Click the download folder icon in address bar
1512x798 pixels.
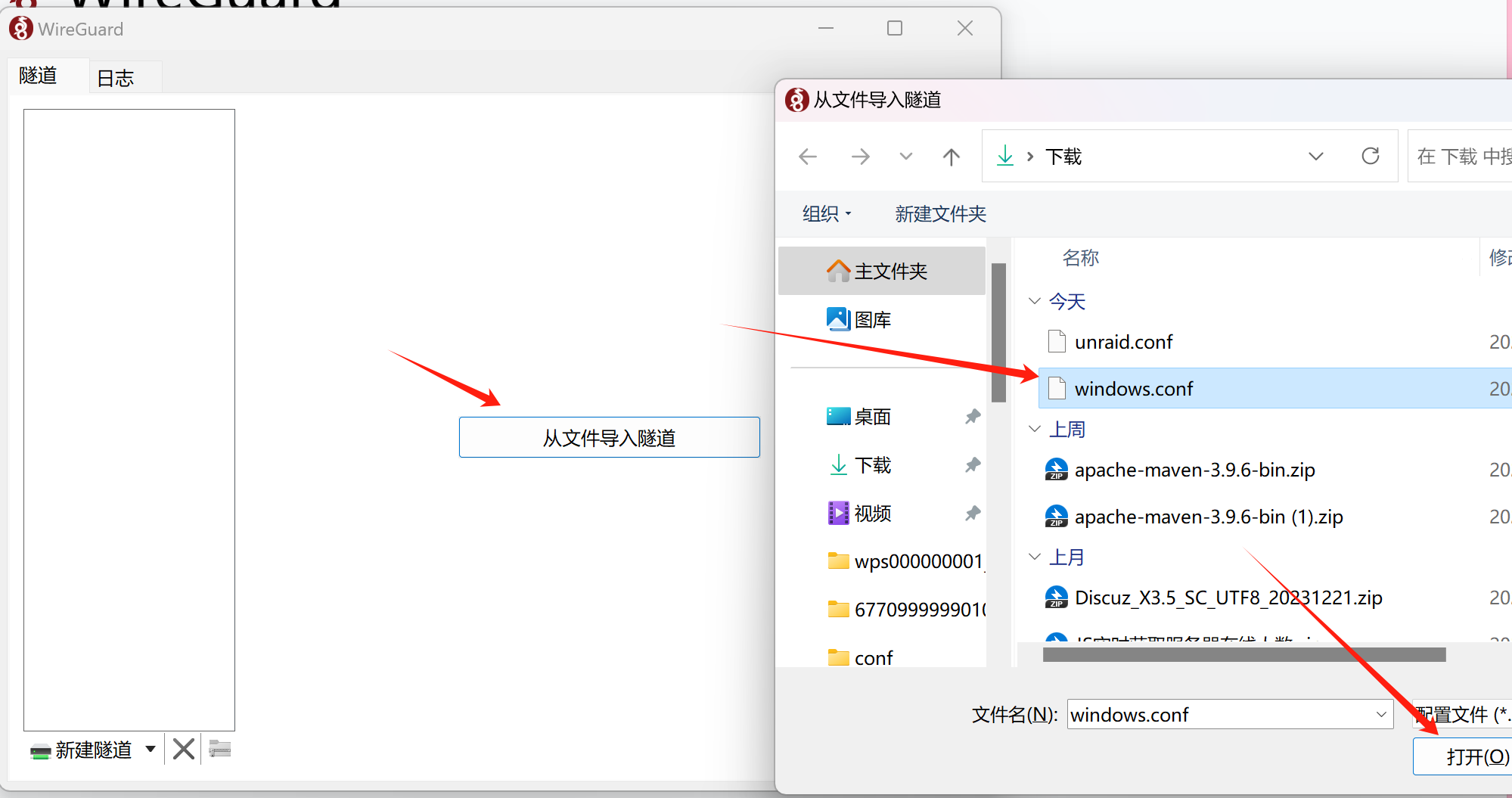pos(1005,156)
